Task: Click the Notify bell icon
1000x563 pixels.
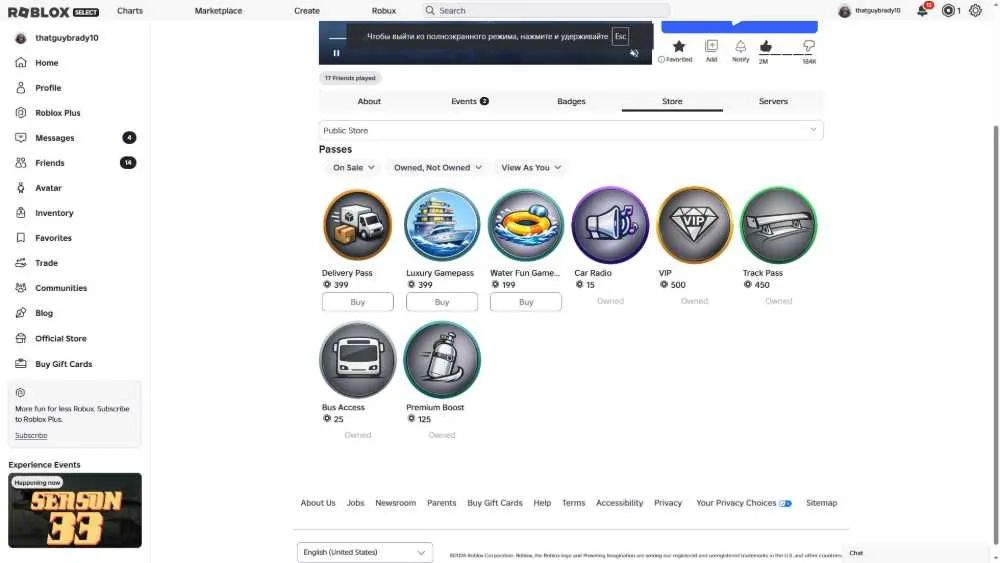Action: click(740, 47)
